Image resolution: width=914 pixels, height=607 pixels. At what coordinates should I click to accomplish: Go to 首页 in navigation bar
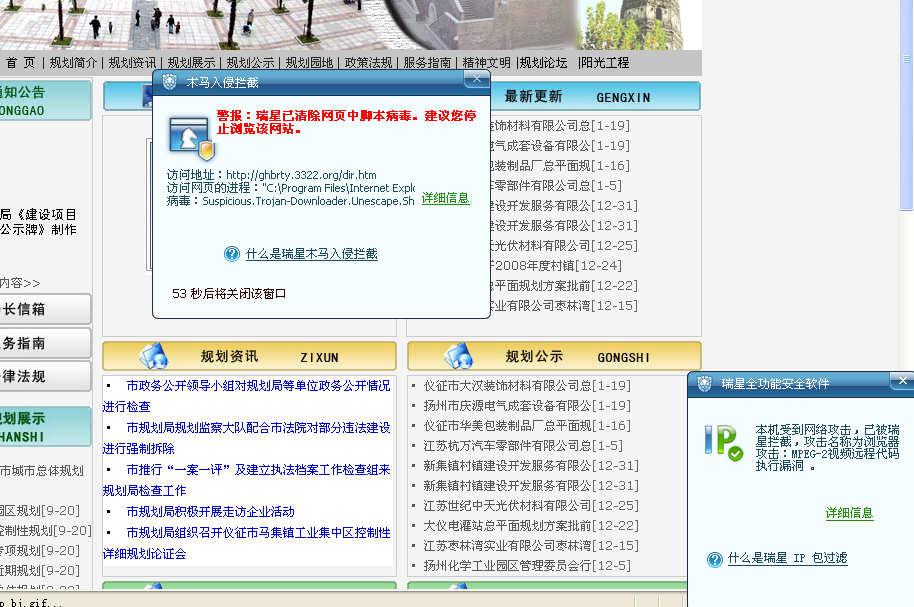[20, 62]
